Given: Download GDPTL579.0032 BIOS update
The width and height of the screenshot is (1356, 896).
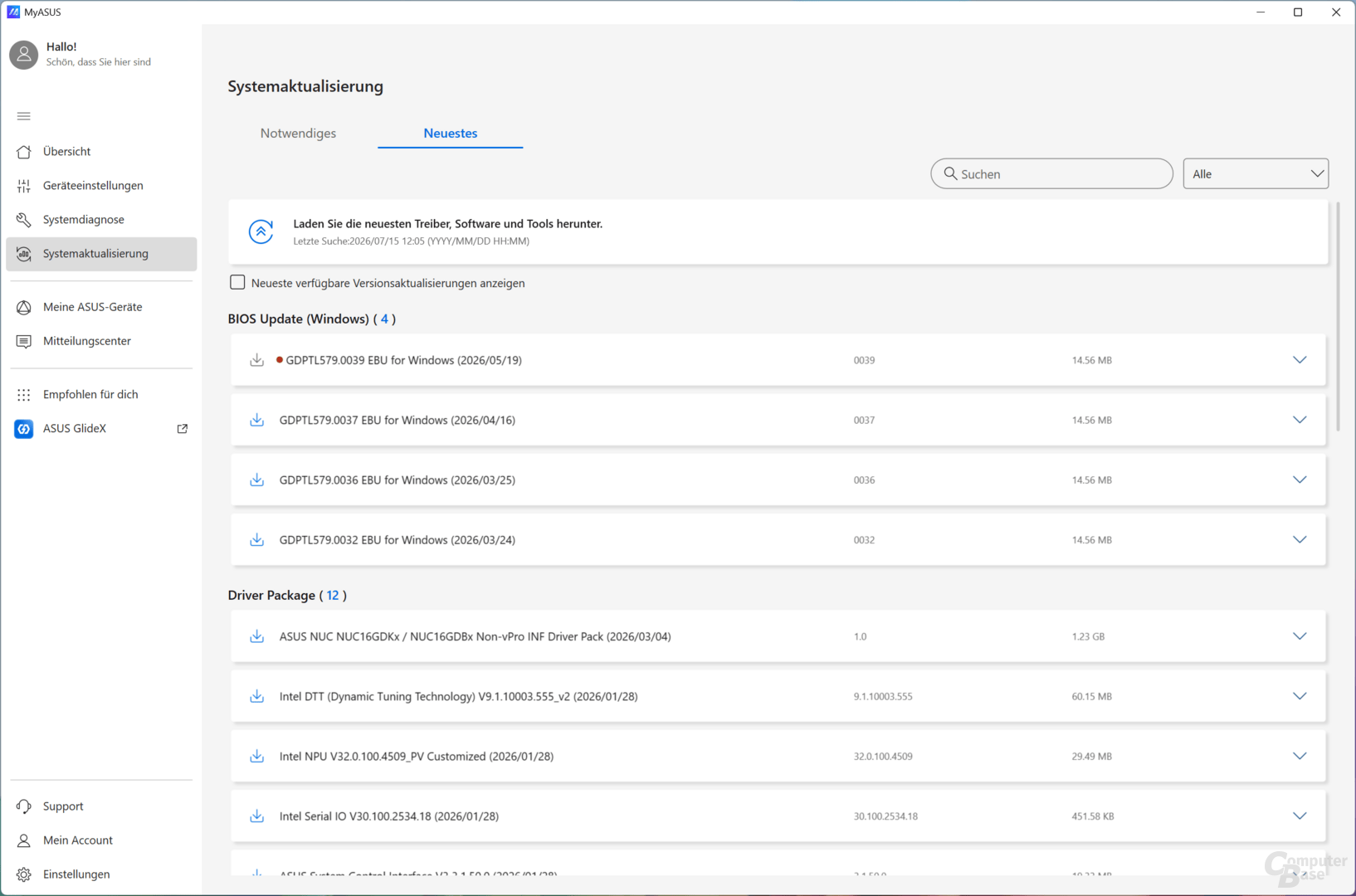Looking at the screenshot, I should pyautogui.click(x=256, y=539).
